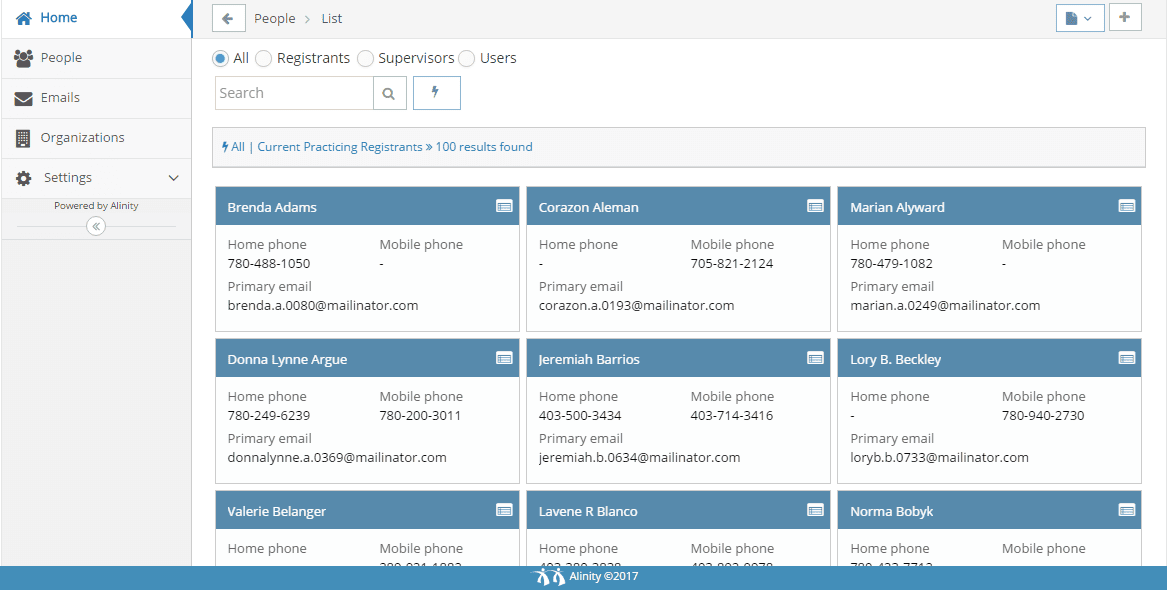Click the magnifier search button
The image size is (1167, 590).
click(x=389, y=93)
